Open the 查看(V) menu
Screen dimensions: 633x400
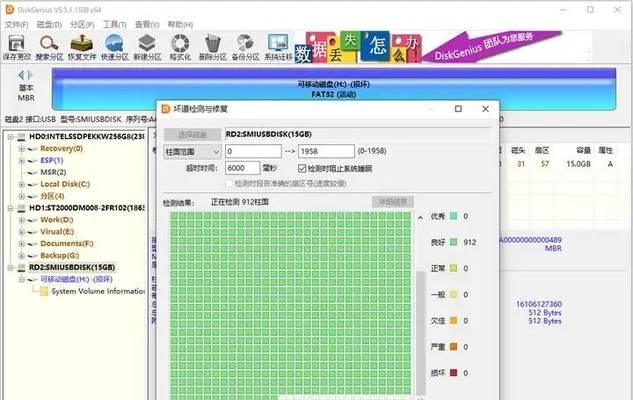[147, 25]
